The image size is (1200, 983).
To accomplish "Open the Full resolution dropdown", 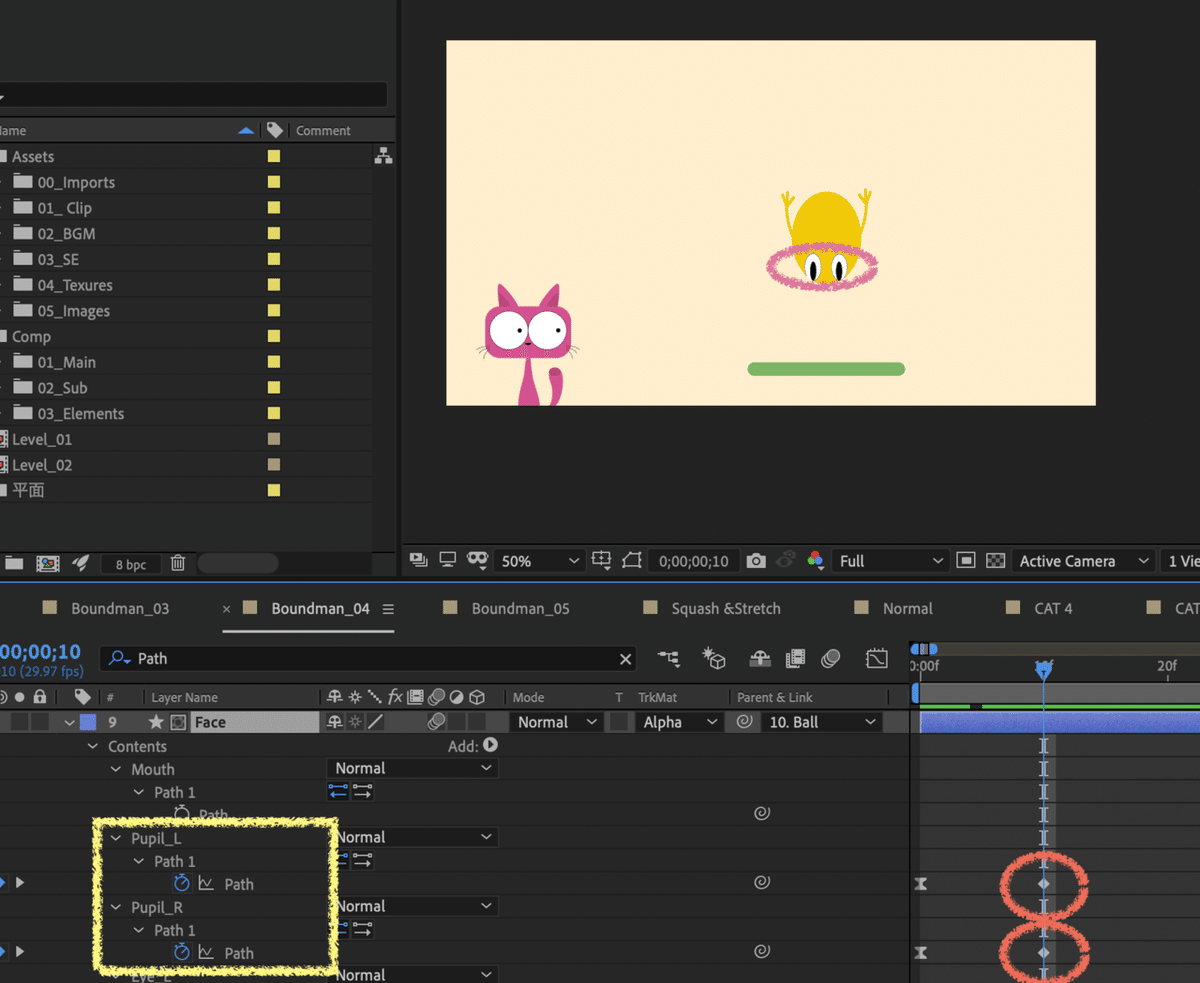I will click(890, 561).
